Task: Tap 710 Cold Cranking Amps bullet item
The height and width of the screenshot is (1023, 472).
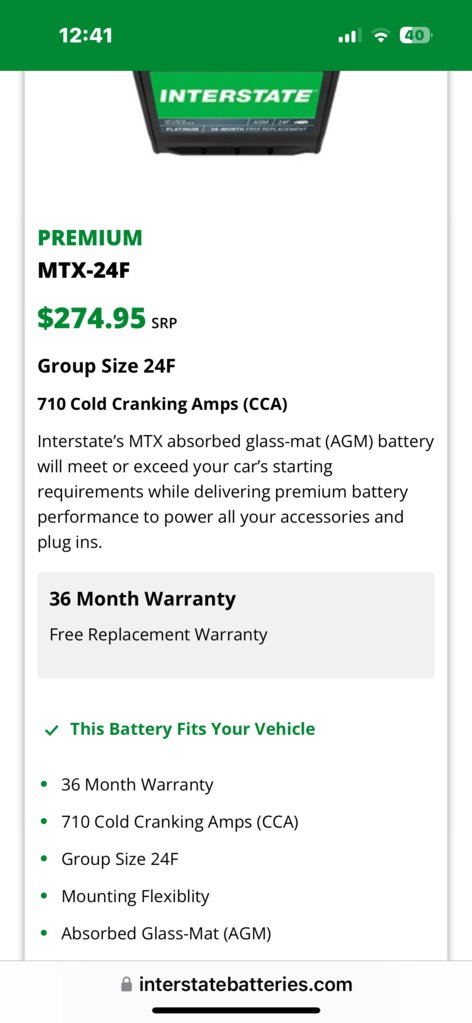Action: pos(180,822)
